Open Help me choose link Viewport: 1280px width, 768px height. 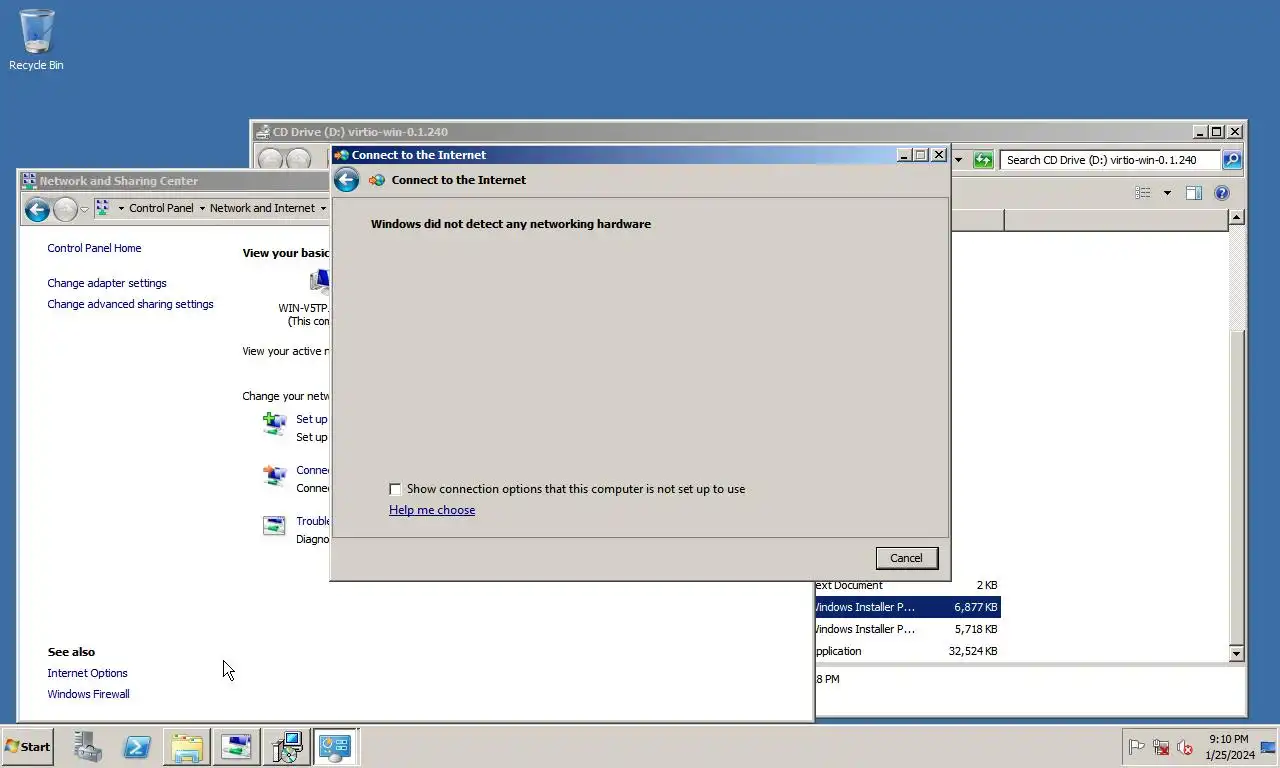click(x=432, y=510)
